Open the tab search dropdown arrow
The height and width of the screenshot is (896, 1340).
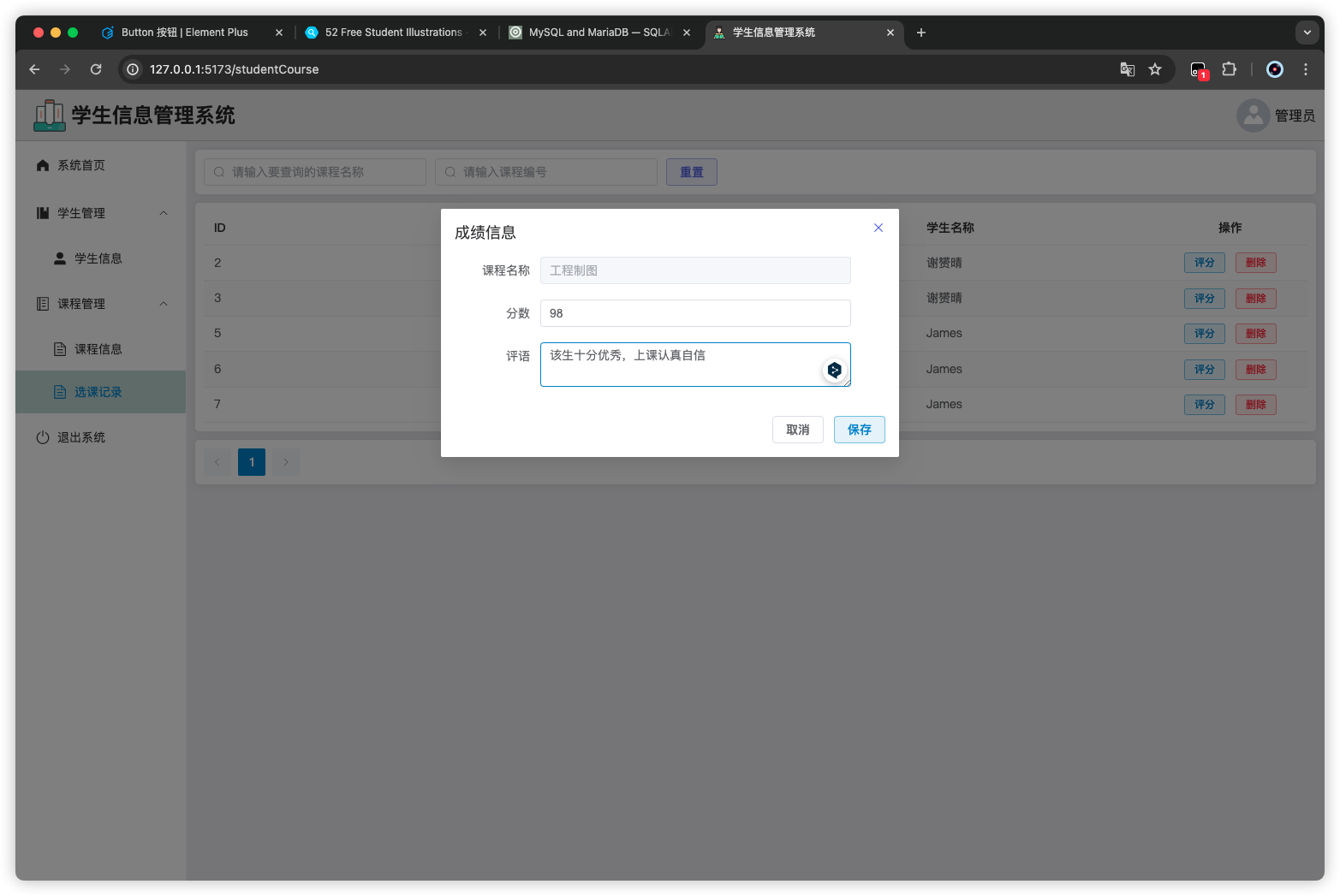[1307, 33]
